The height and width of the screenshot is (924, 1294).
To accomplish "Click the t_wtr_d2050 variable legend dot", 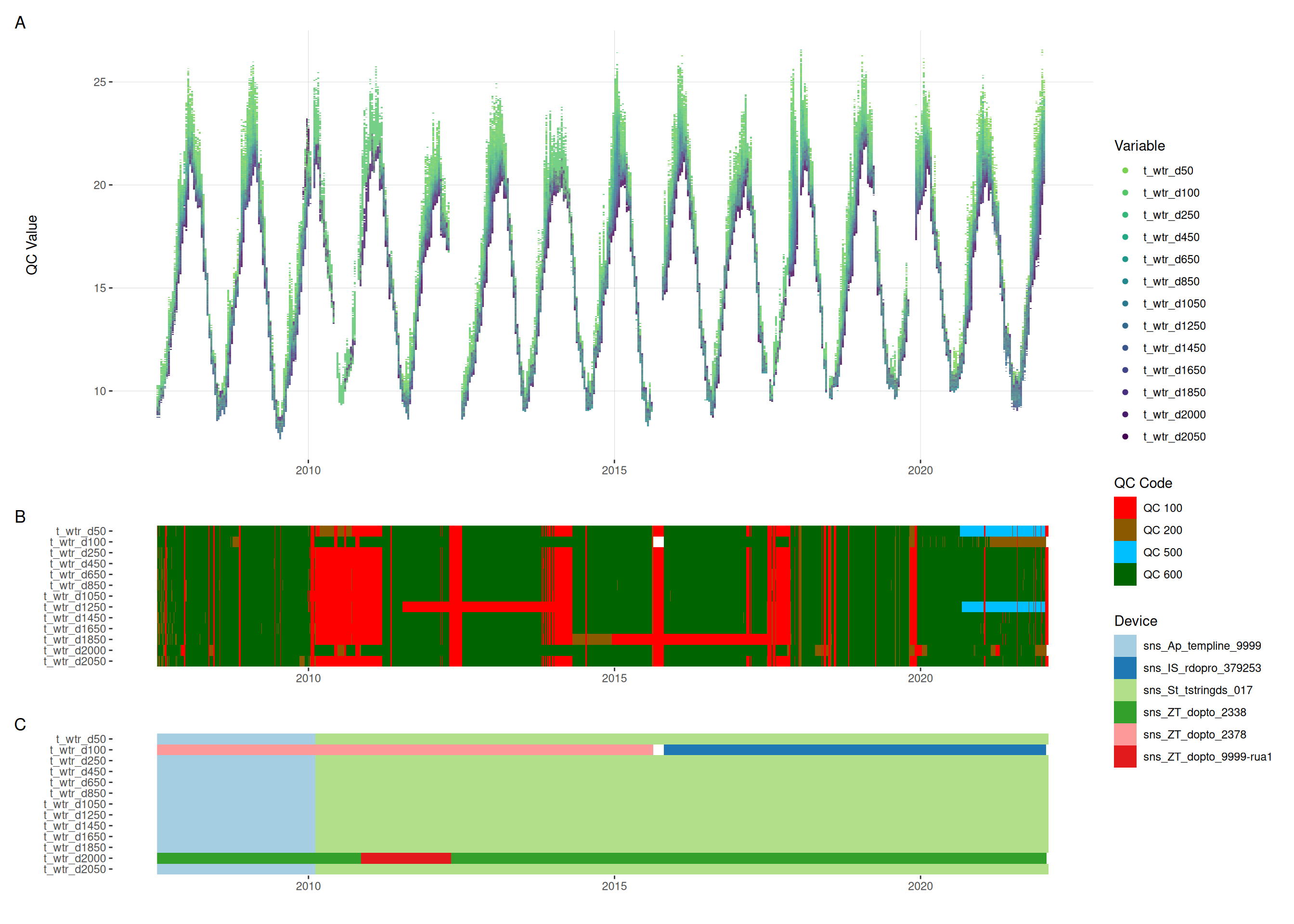I will pos(1125,436).
